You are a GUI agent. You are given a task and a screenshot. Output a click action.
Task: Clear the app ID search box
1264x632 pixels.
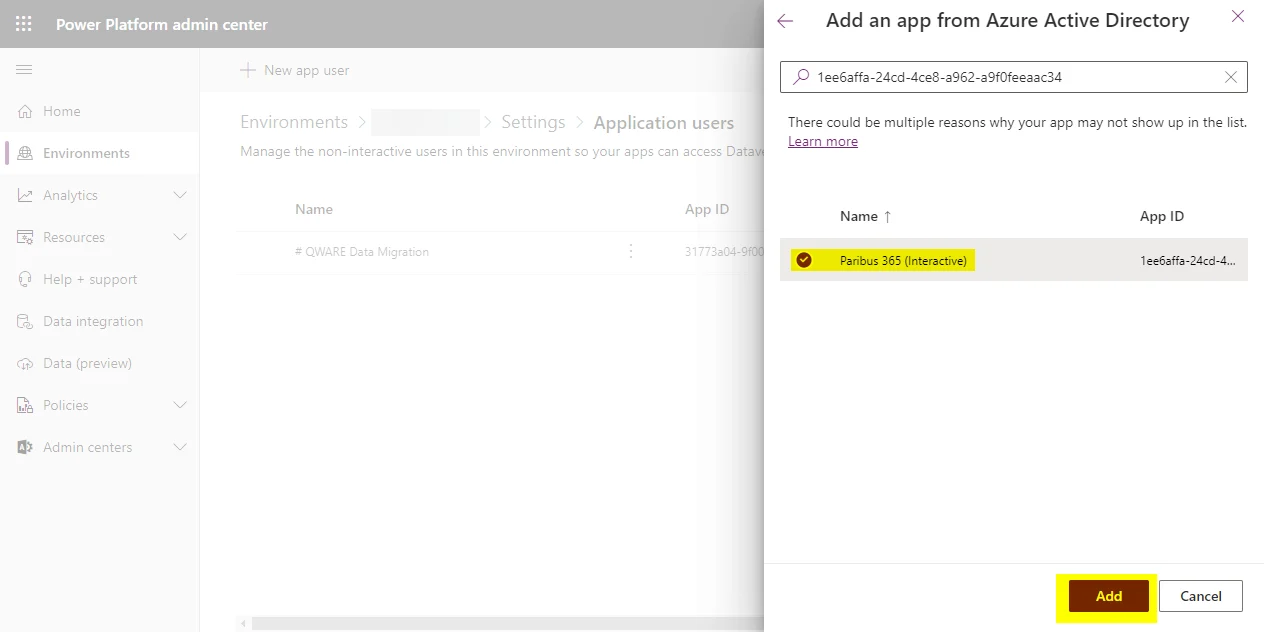coord(1231,77)
